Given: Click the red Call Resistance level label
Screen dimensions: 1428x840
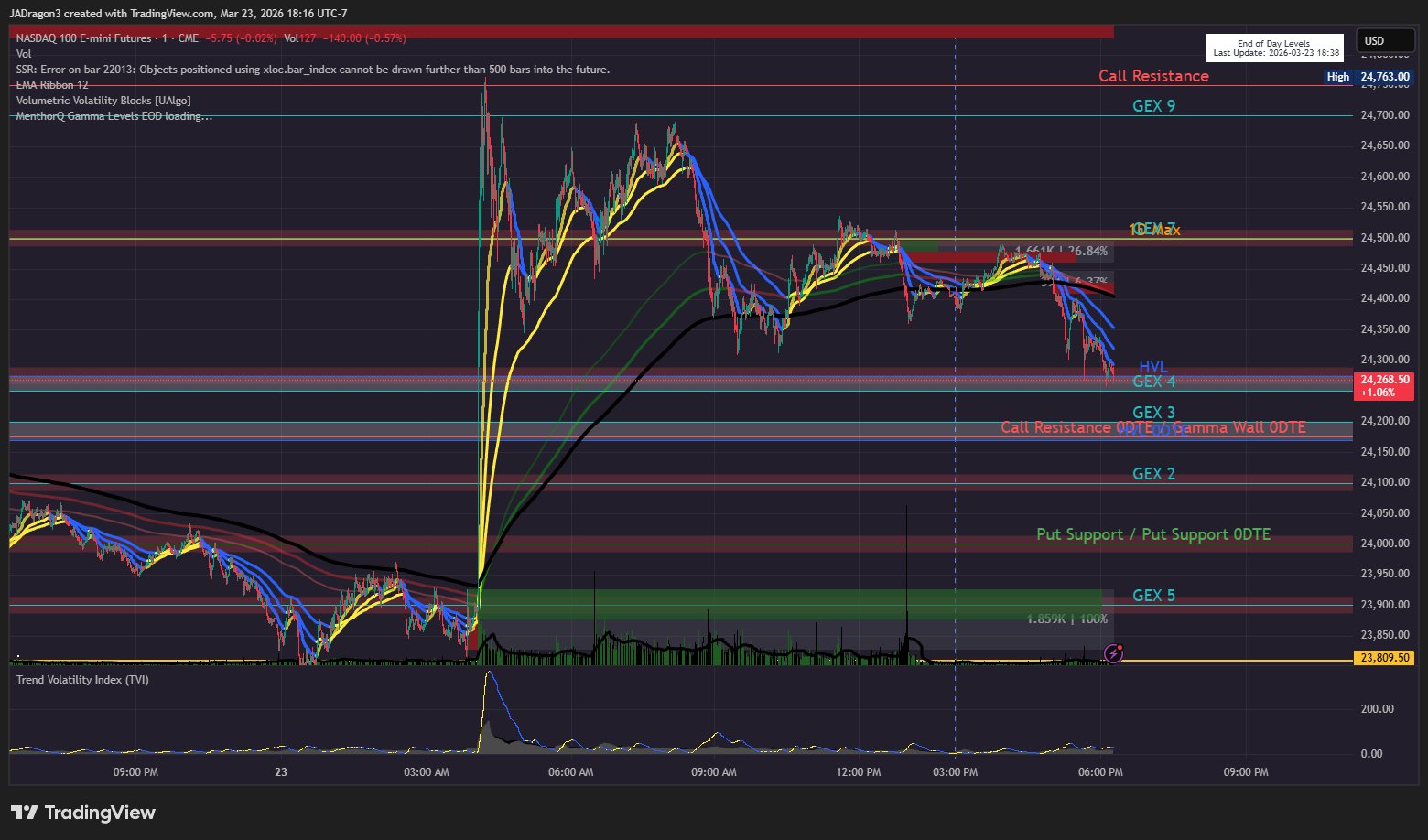Looking at the screenshot, I should (x=1153, y=76).
